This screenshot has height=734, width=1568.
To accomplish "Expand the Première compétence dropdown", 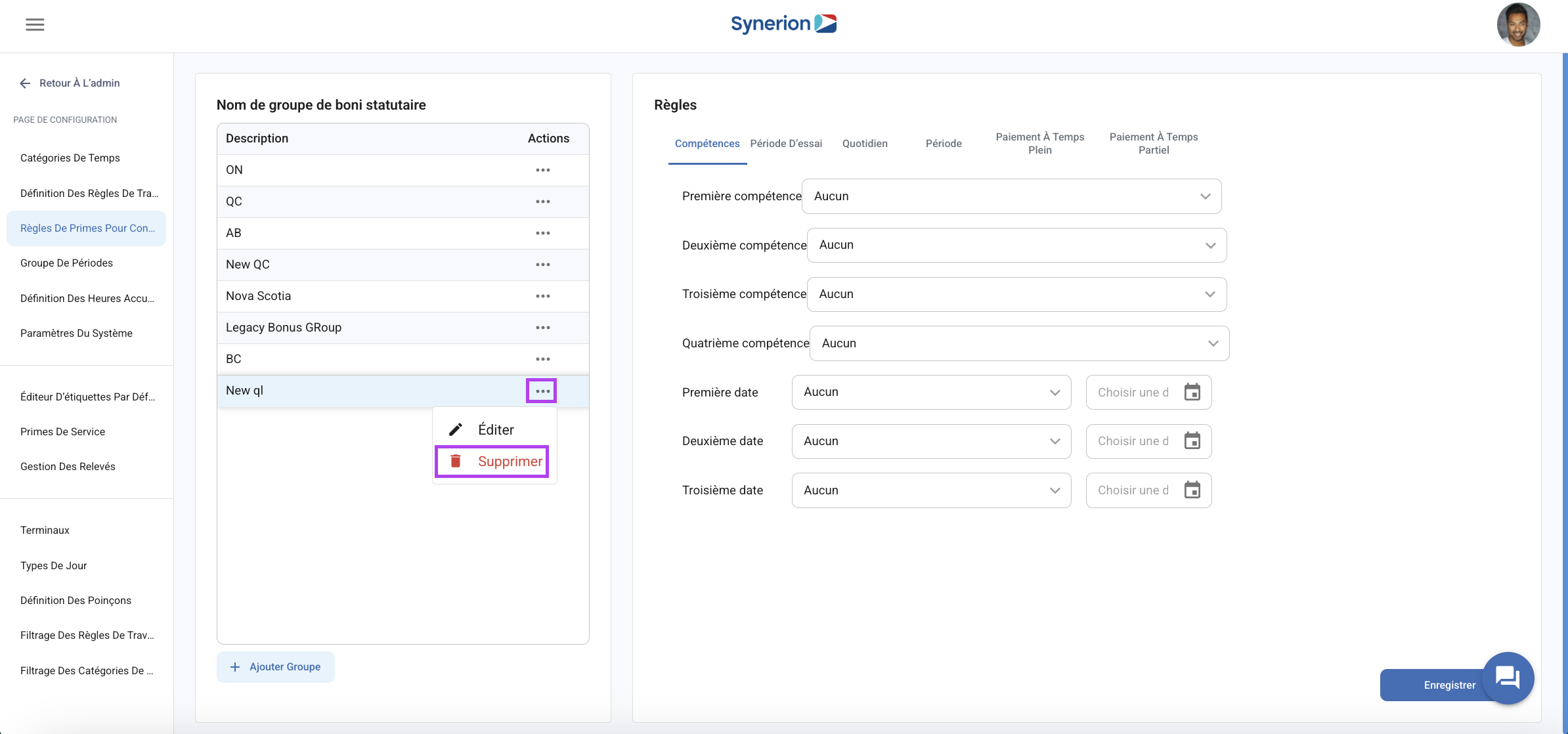I will [x=1011, y=196].
